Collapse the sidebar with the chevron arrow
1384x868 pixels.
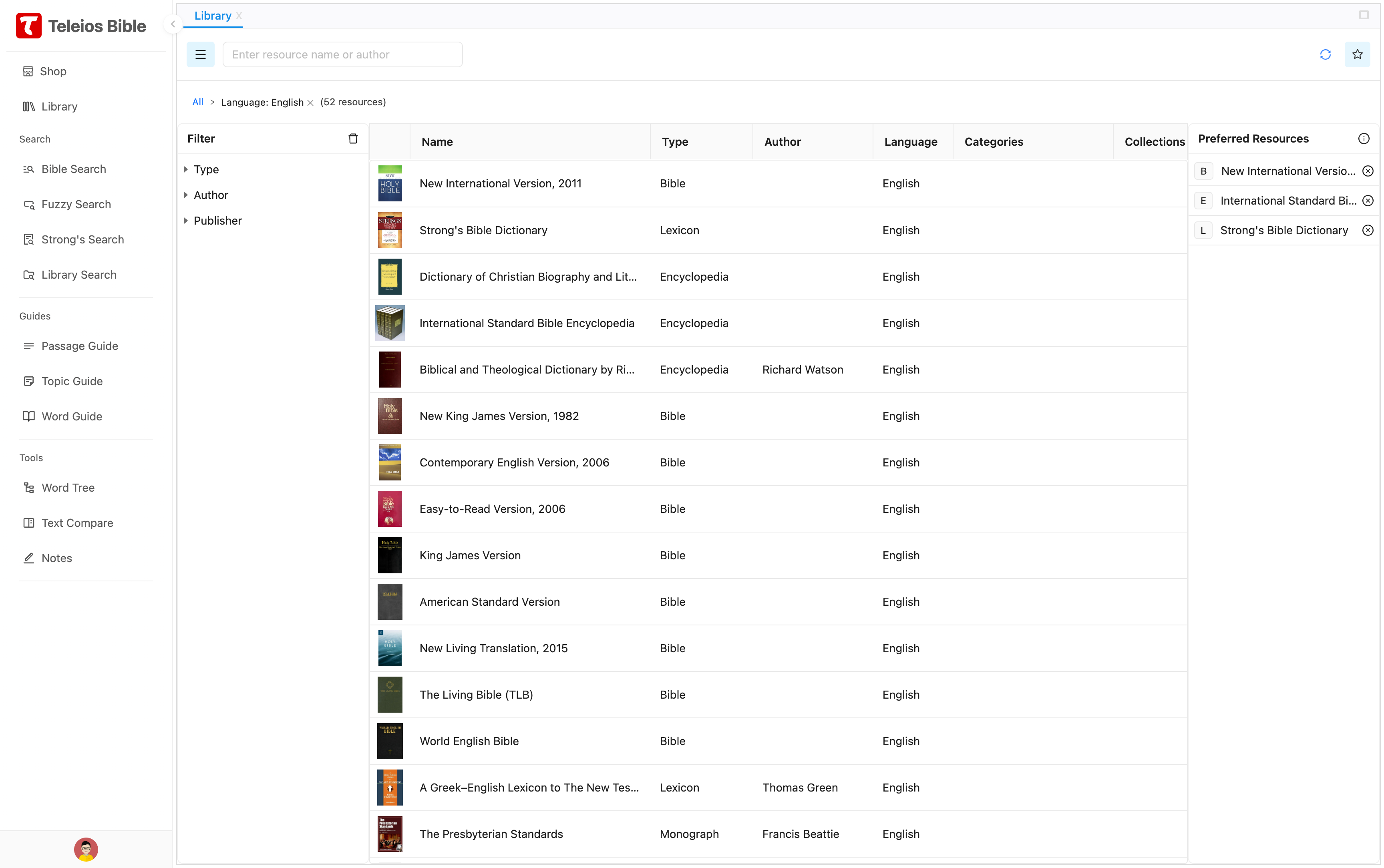coord(173,24)
